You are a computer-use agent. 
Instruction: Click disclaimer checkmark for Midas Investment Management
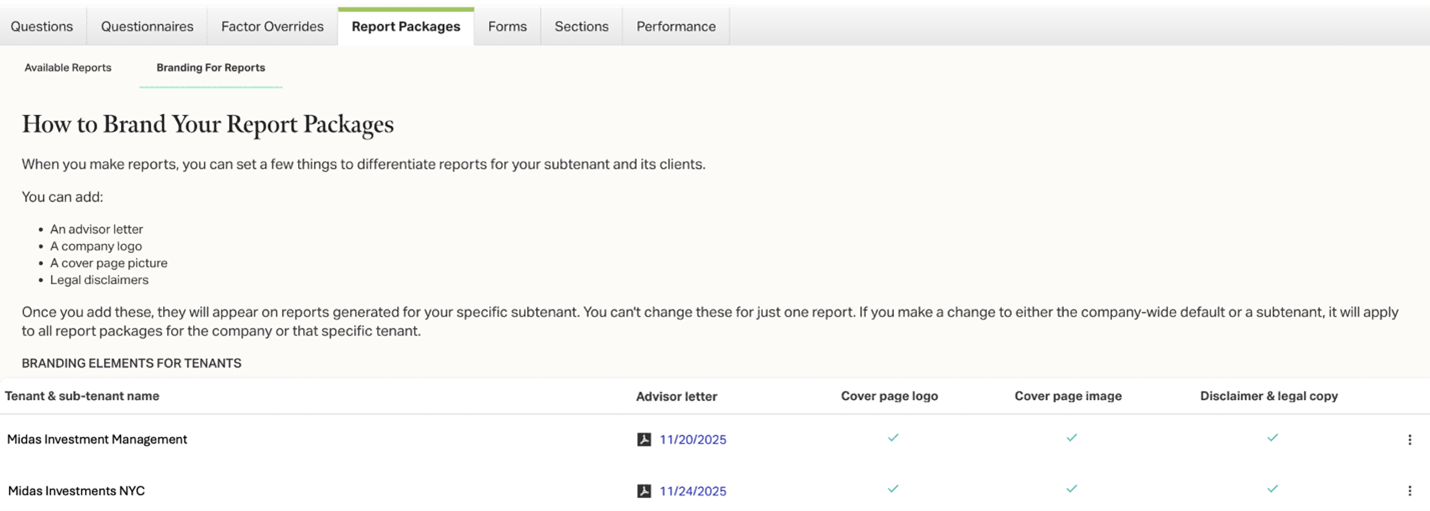point(1272,438)
